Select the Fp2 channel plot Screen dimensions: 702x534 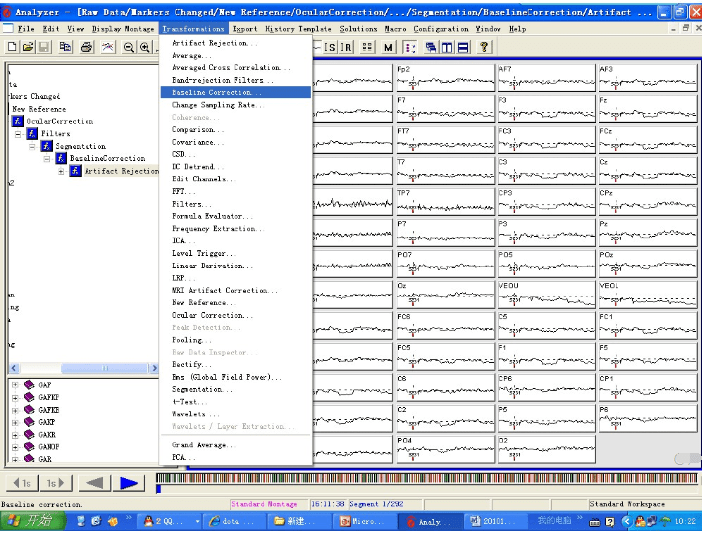point(445,78)
